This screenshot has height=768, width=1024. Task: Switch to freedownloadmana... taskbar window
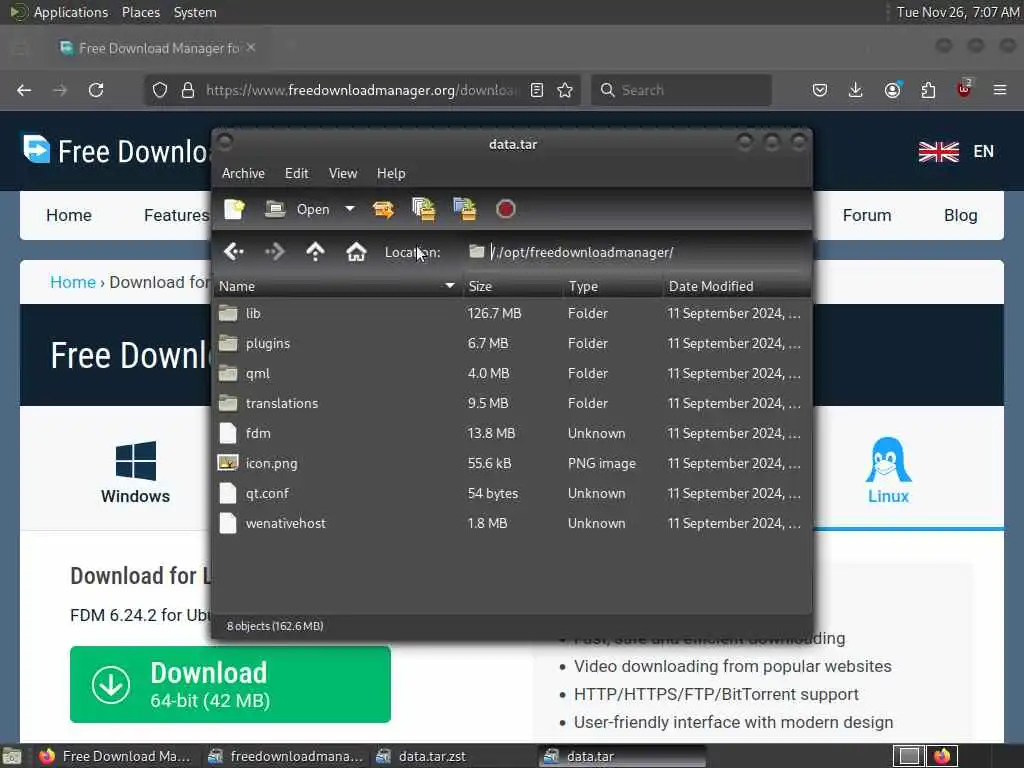coord(285,756)
